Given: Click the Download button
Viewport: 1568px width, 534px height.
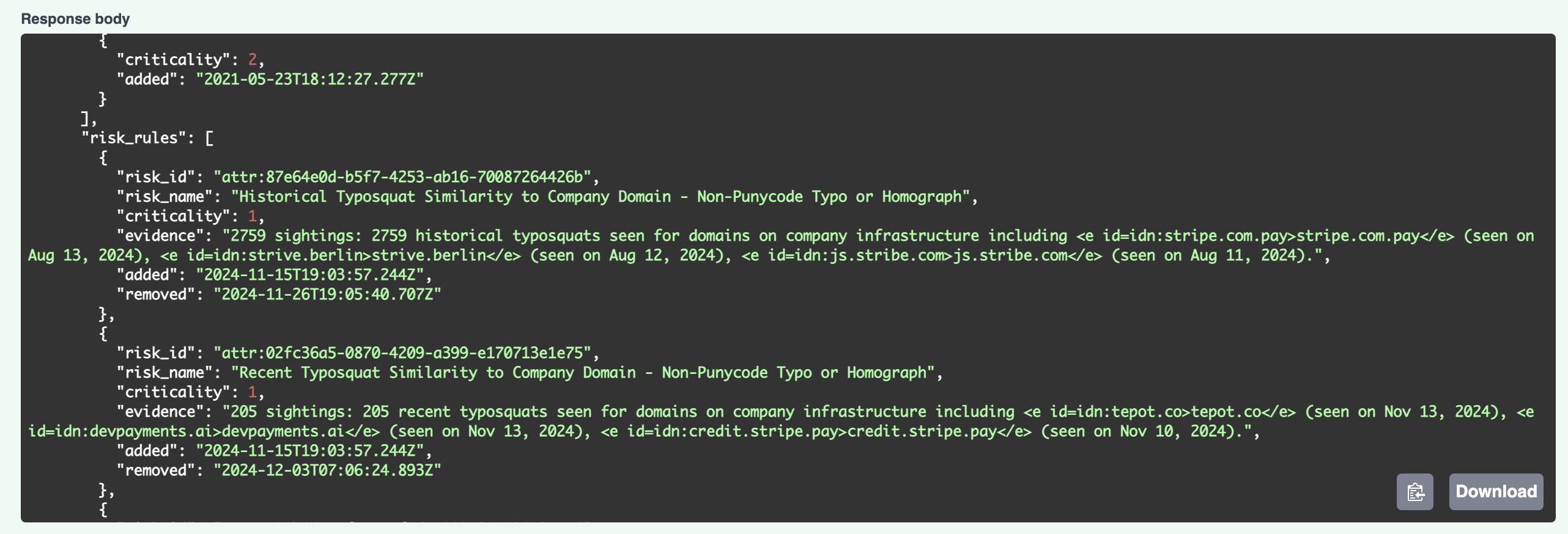Looking at the screenshot, I should [x=1495, y=492].
